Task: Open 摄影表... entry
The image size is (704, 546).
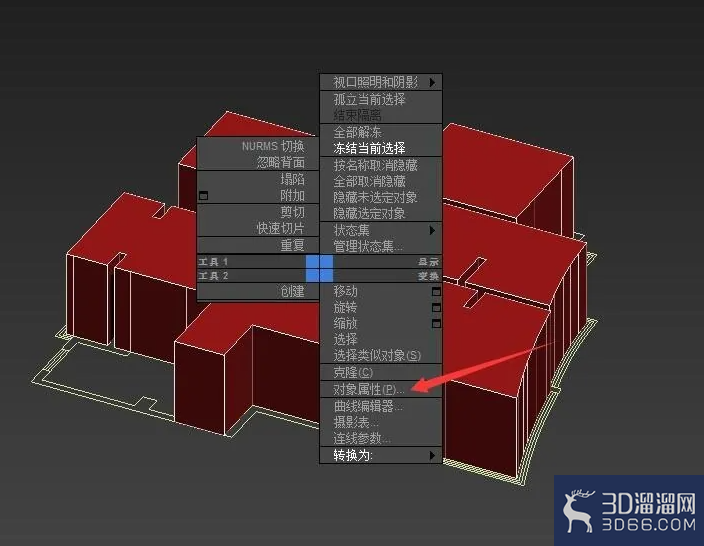Action: click(381, 422)
